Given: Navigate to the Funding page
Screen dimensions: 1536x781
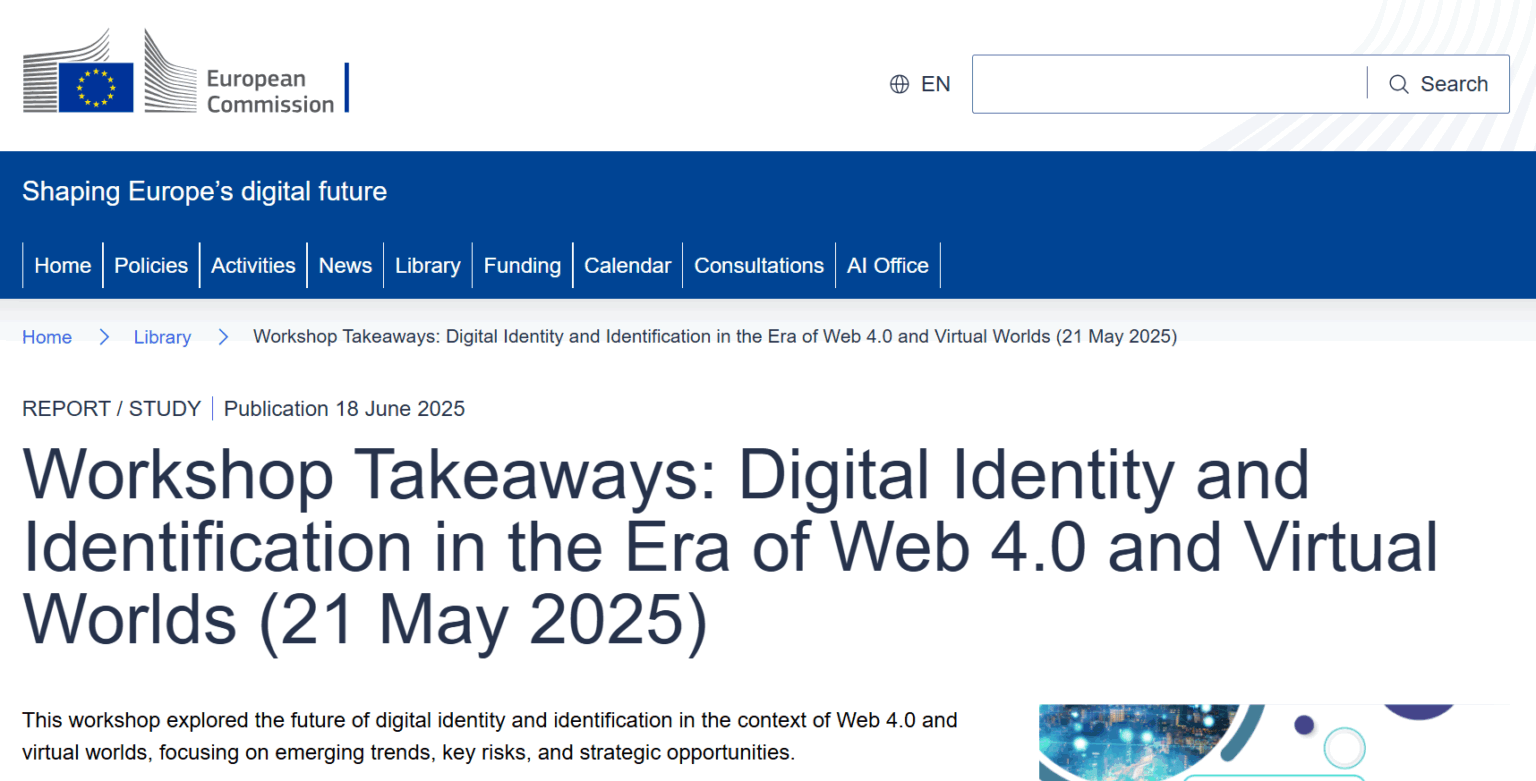Looking at the screenshot, I should (522, 265).
